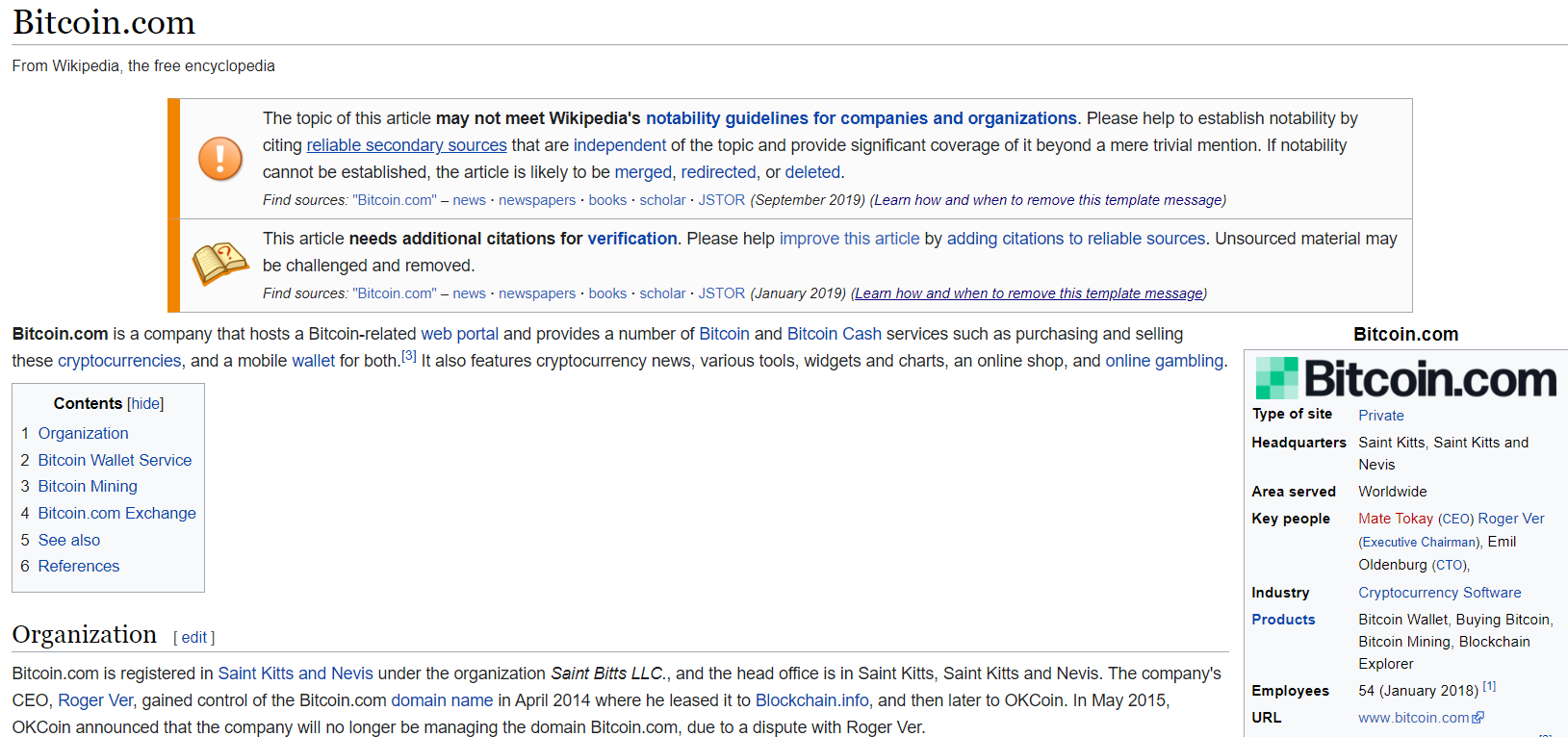Open the red Mate Tokay link
This screenshot has height=737, width=1568.
(1395, 519)
